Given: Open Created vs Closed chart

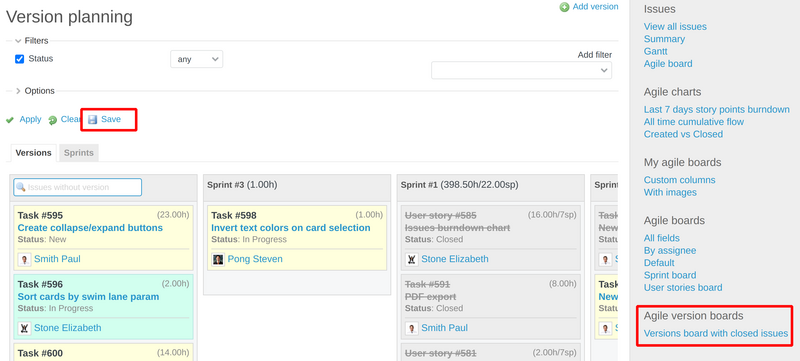Looking at the screenshot, I should (x=683, y=134).
